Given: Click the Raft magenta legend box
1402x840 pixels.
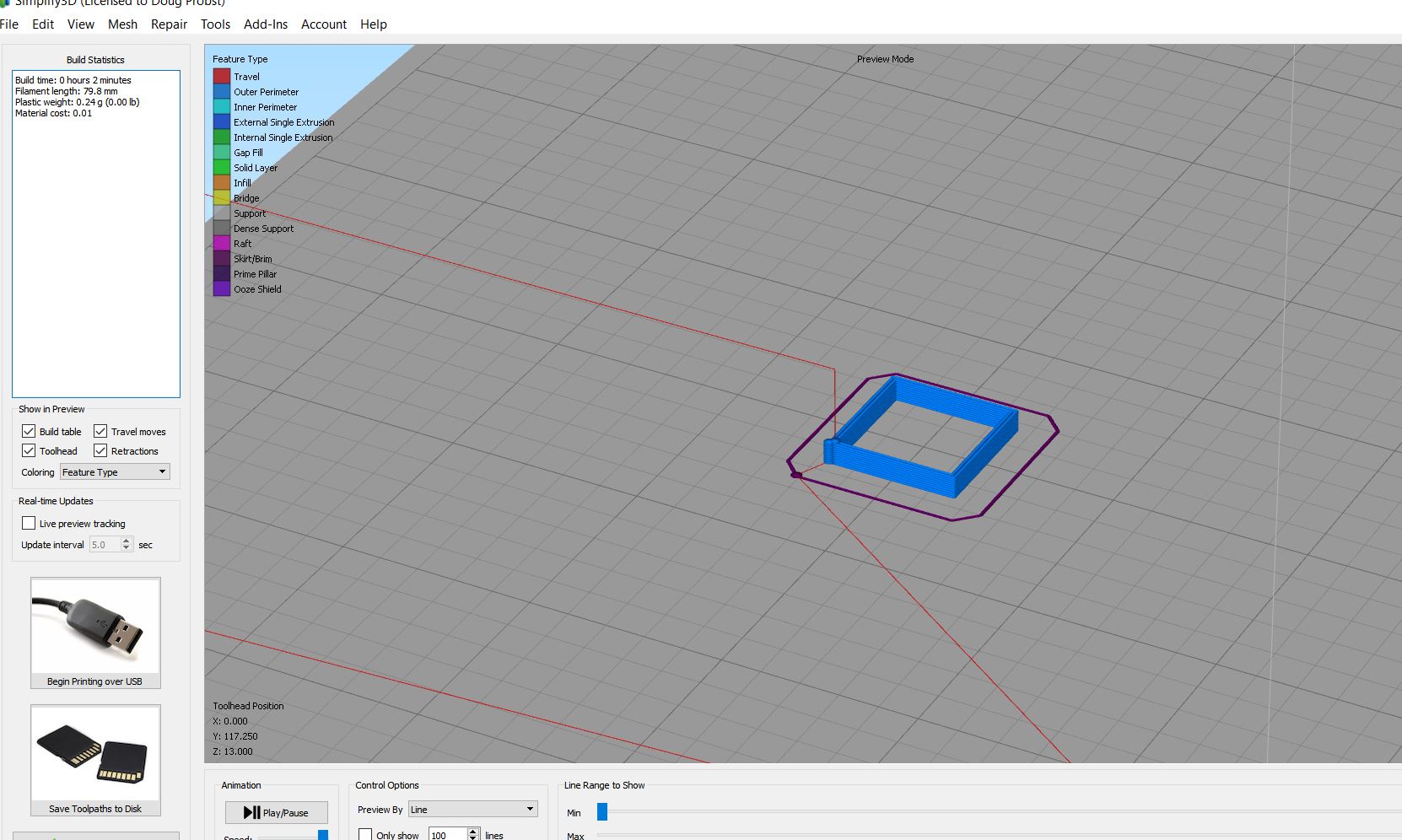Looking at the screenshot, I should (222, 243).
